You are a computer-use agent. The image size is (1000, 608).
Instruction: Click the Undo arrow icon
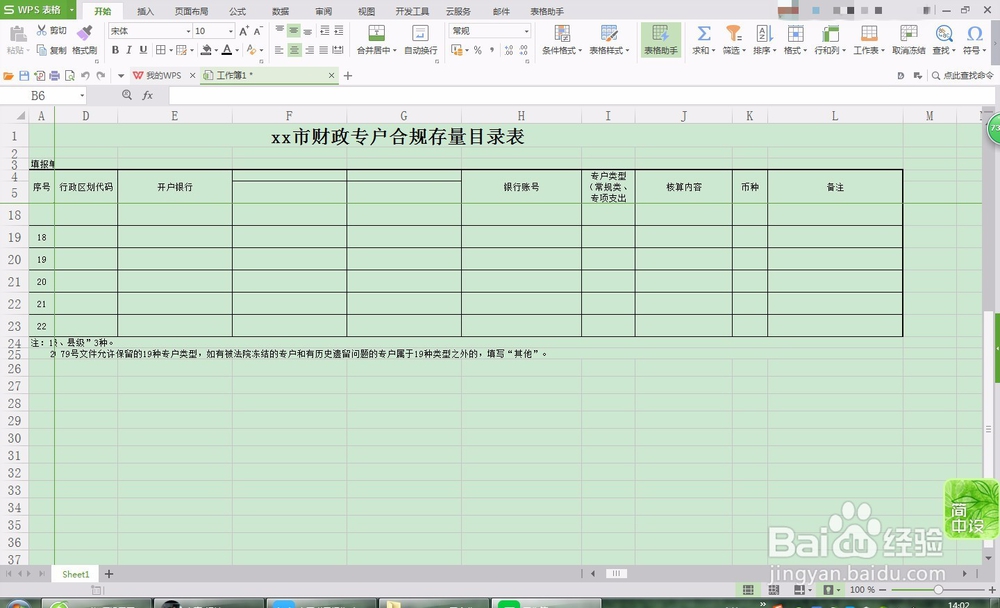(x=85, y=75)
